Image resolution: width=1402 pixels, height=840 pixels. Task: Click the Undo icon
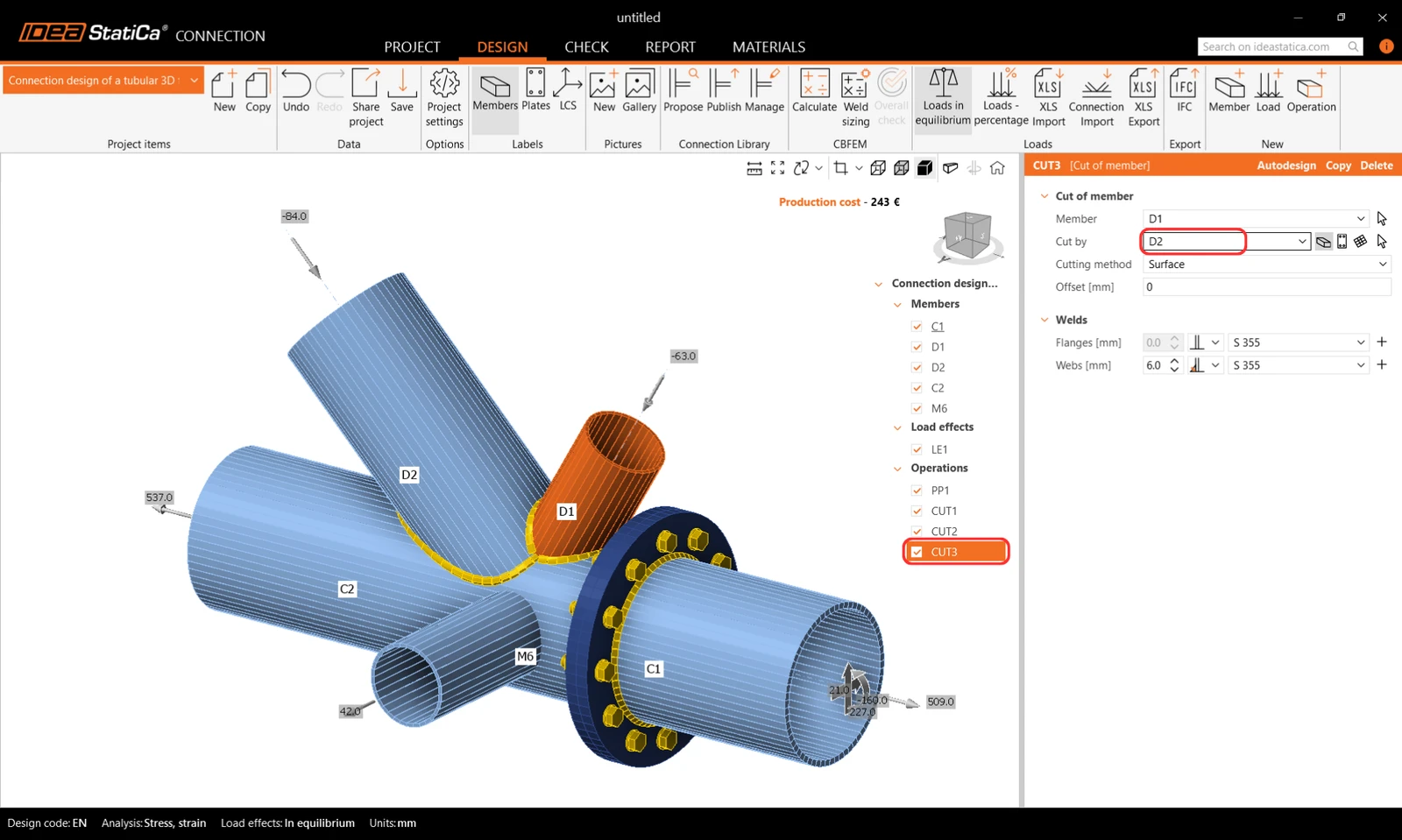296,91
